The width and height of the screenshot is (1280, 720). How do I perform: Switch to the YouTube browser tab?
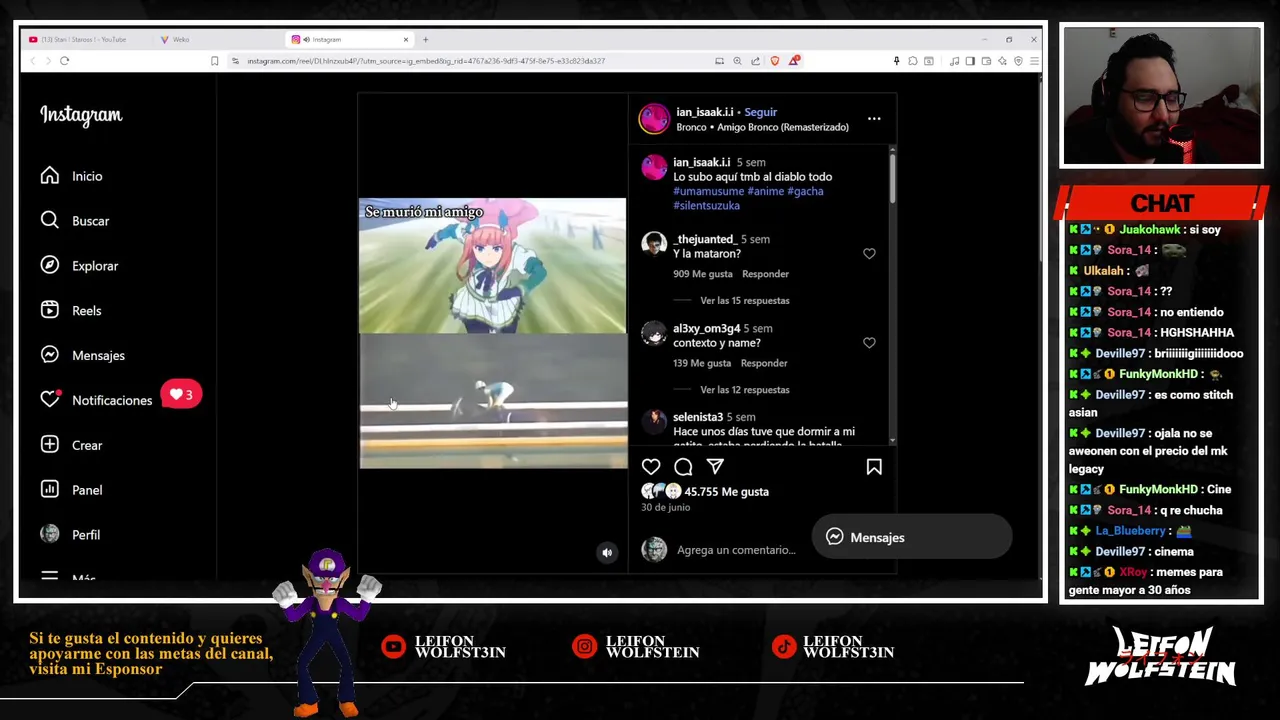click(84, 40)
